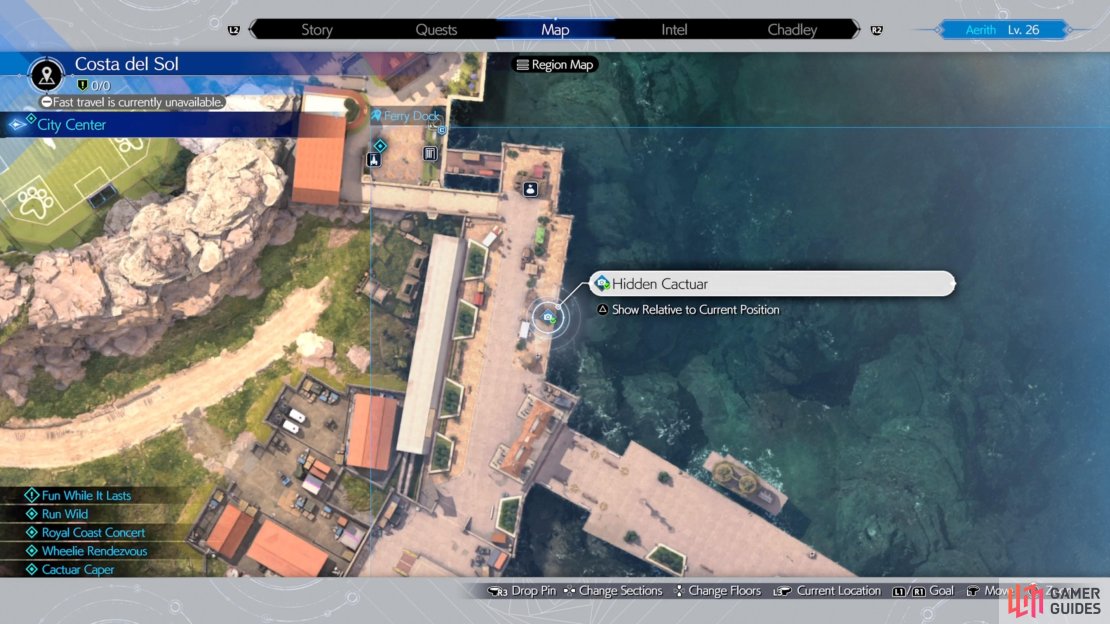Click the L3 stick icon beside Current Location
The height and width of the screenshot is (624, 1110).
click(x=782, y=591)
